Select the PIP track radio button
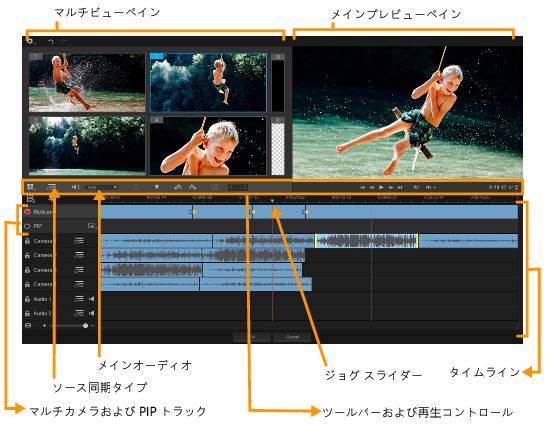This screenshot has width=557, height=434. coord(27,226)
